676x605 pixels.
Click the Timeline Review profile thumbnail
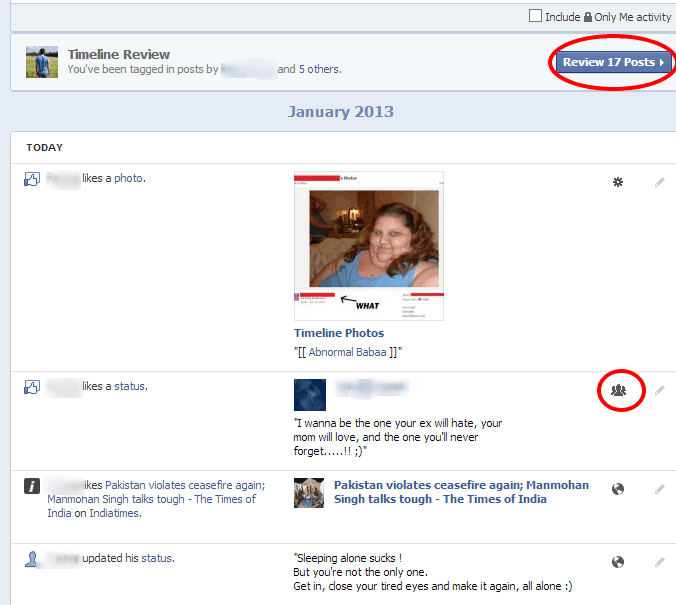pos(41,62)
